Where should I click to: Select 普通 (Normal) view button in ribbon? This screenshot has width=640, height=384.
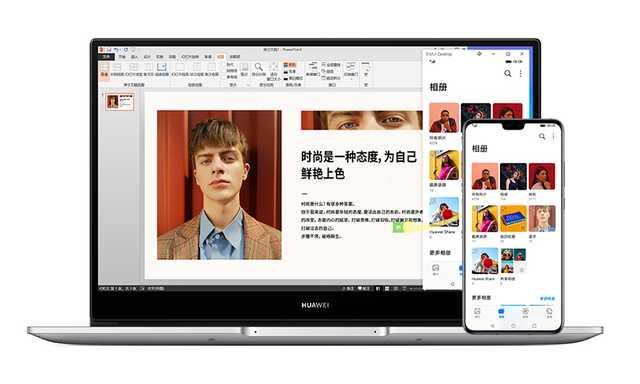[104, 70]
